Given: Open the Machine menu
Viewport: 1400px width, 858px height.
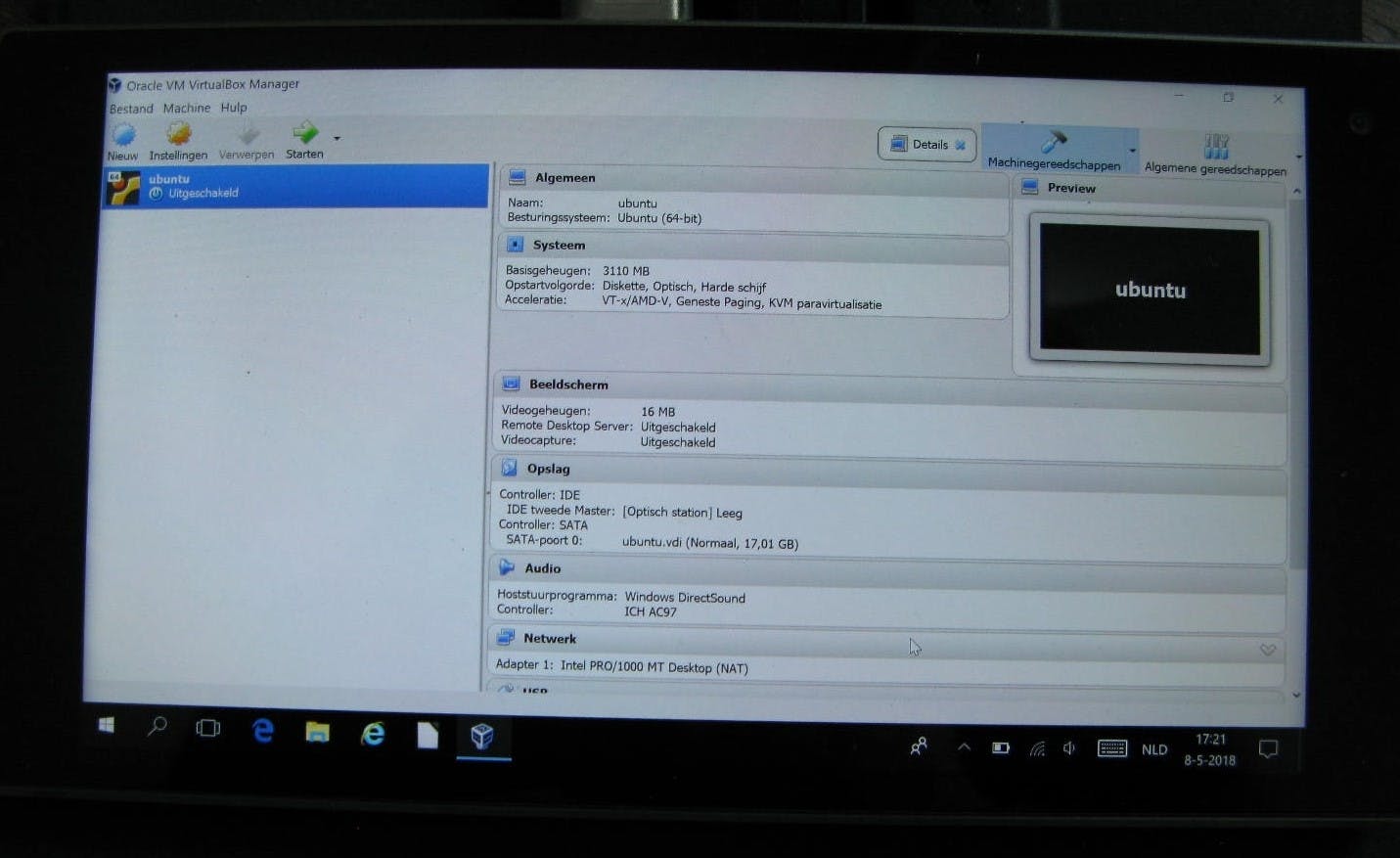Looking at the screenshot, I should click(x=186, y=108).
